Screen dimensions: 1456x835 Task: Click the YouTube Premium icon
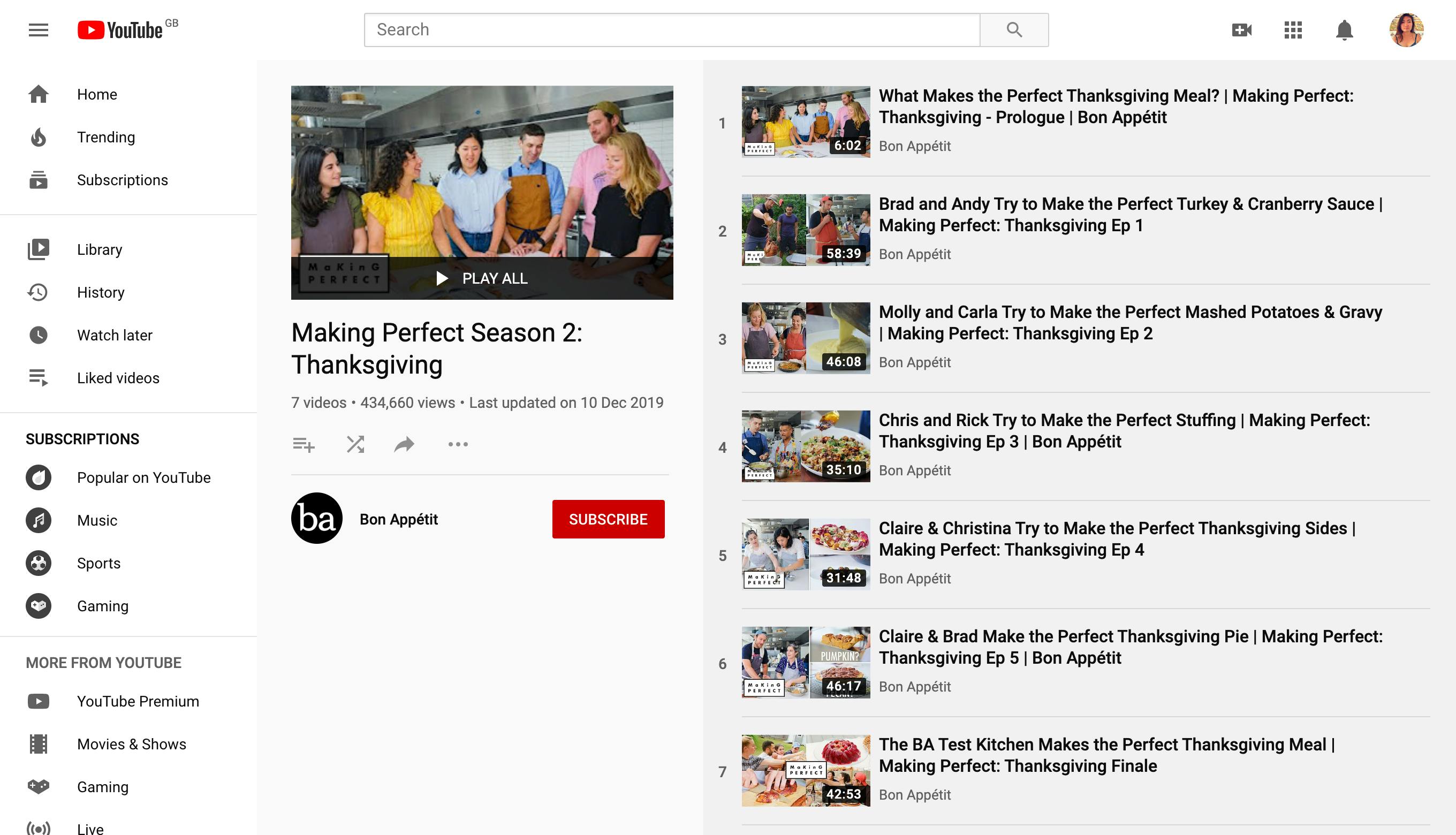pos(39,701)
